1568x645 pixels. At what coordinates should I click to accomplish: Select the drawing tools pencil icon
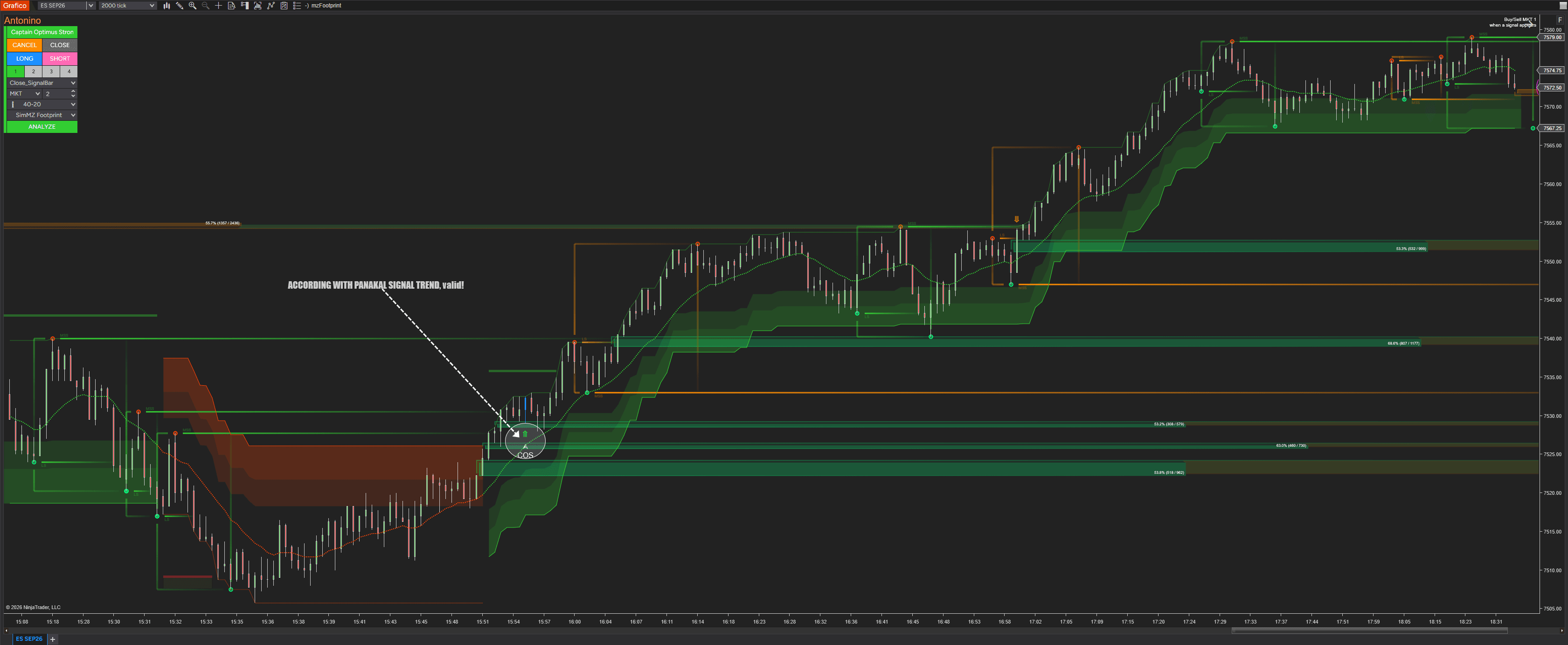click(x=180, y=6)
